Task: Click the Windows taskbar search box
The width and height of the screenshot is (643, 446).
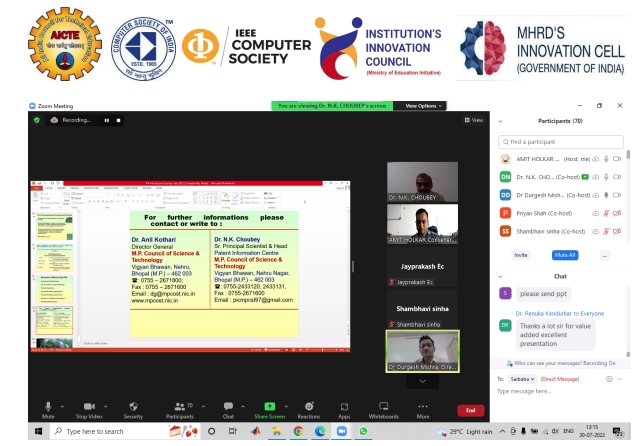Action: [125, 431]
